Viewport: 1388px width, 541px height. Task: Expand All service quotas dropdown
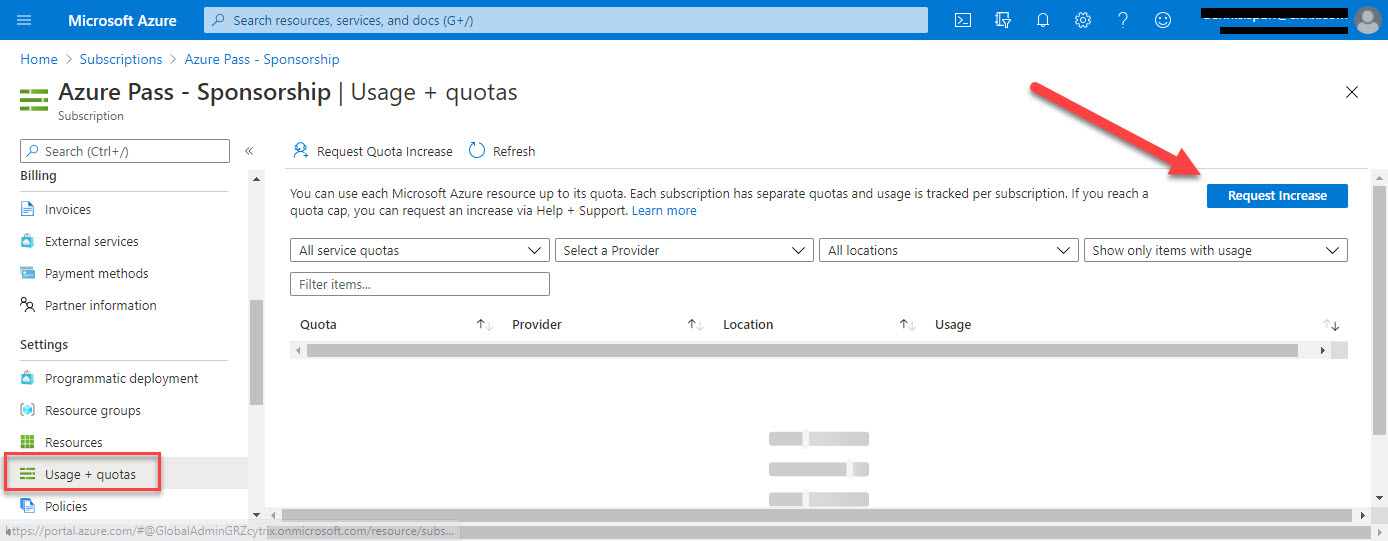(x=420, y=250)
